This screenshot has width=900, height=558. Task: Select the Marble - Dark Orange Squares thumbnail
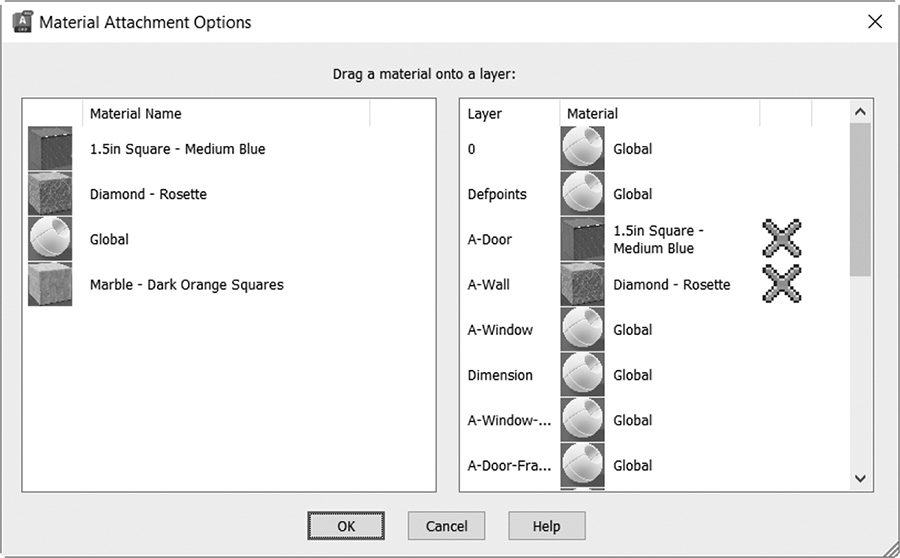[50, 284]
